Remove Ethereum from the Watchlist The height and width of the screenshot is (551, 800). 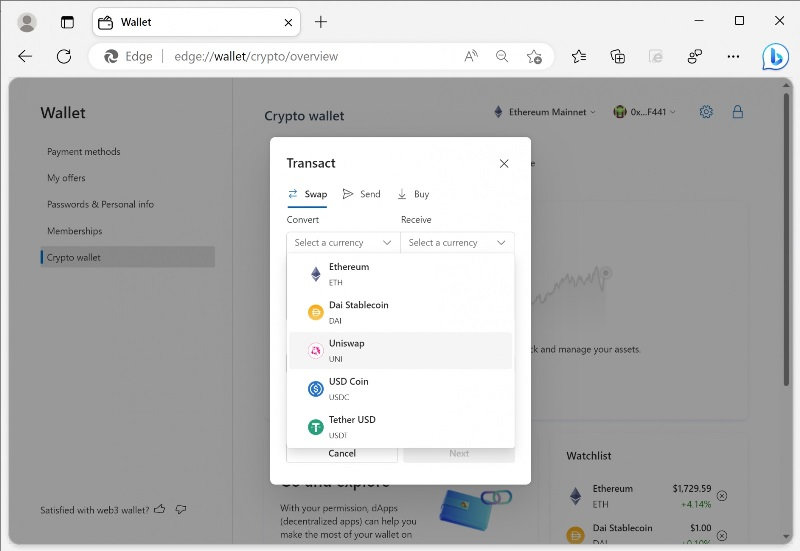[722, 496]
